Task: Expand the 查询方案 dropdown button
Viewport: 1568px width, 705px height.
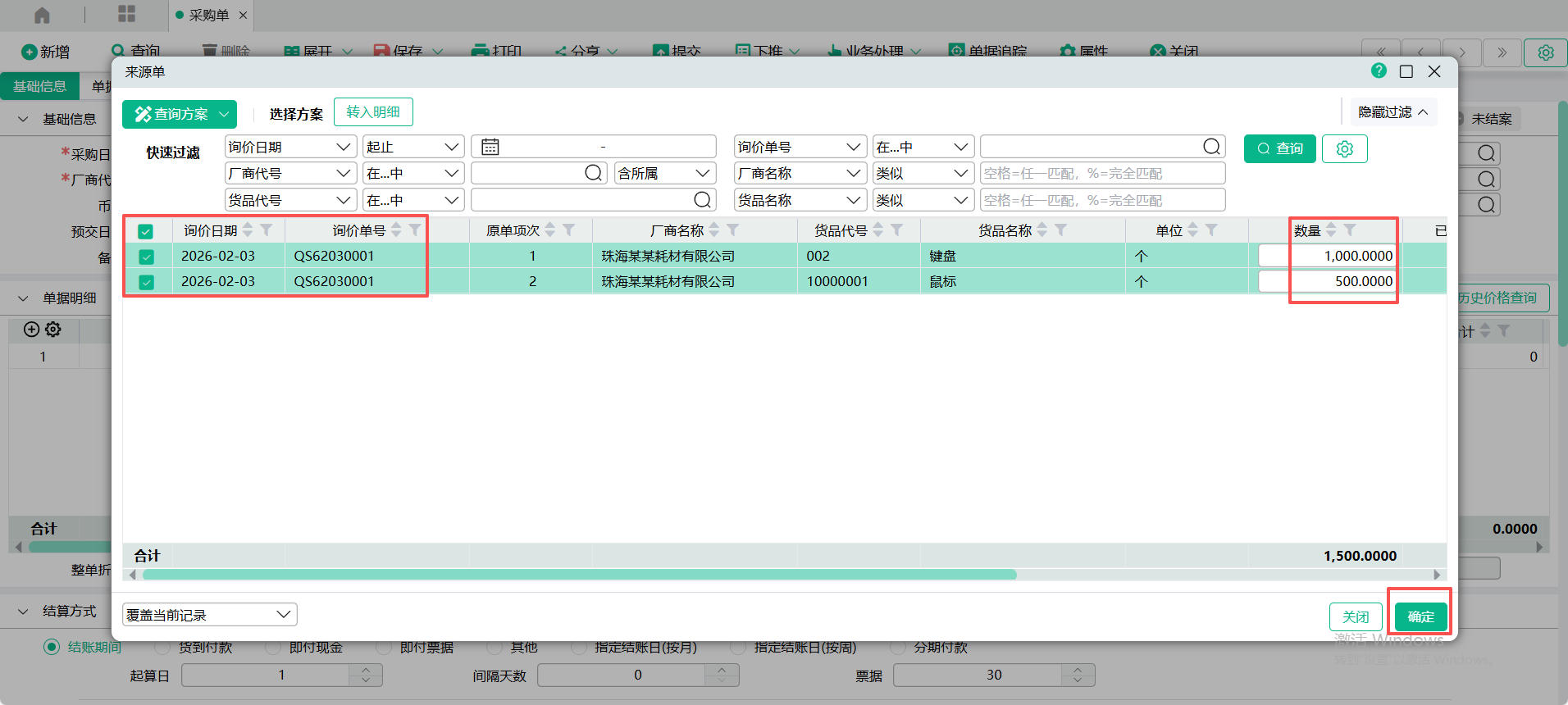Action: tap(224, 114)
